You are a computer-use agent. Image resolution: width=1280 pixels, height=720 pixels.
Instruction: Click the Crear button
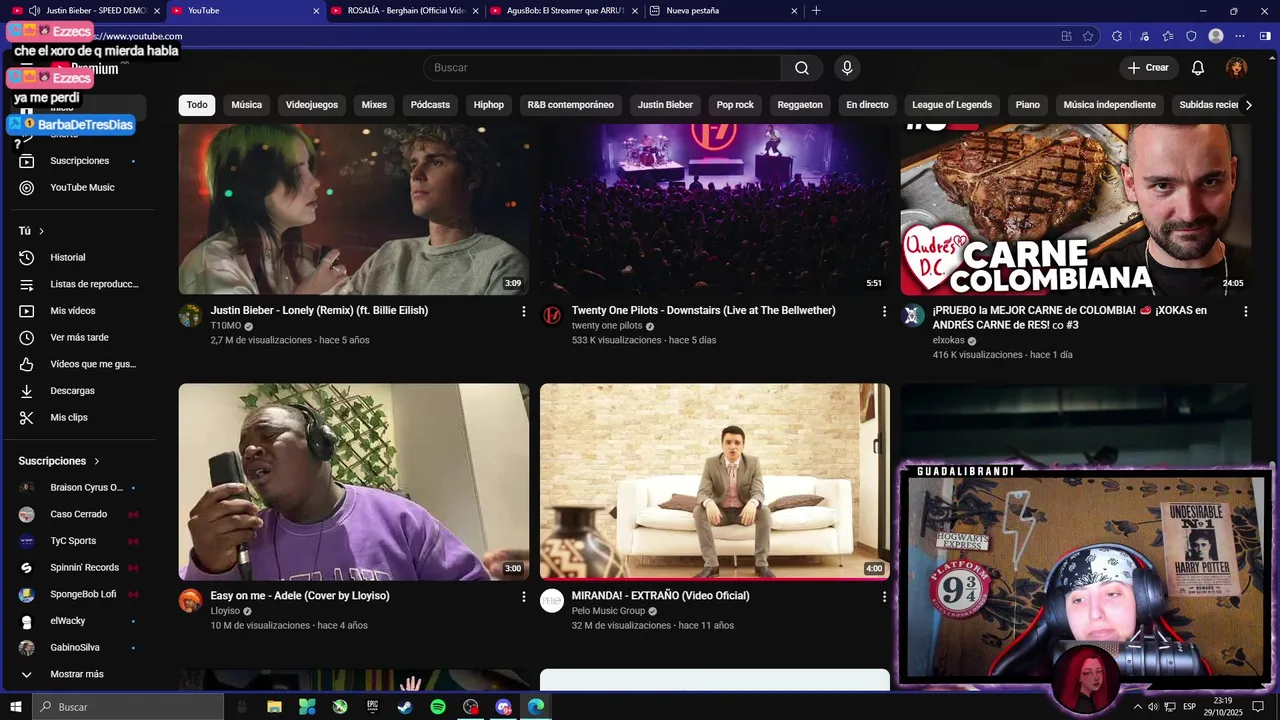click(x=1148, y=68)
